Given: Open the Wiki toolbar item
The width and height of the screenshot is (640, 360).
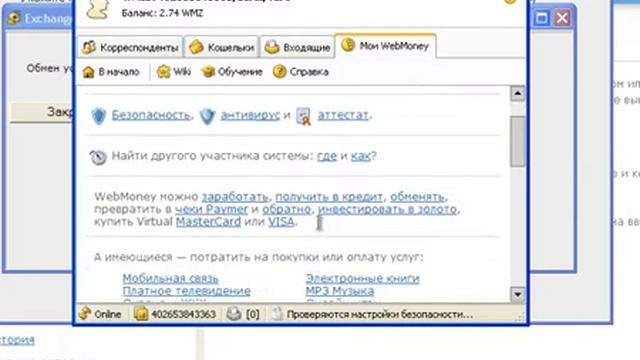Looking at the screenshot, I should pyautogui.click(x=174, y=72).
